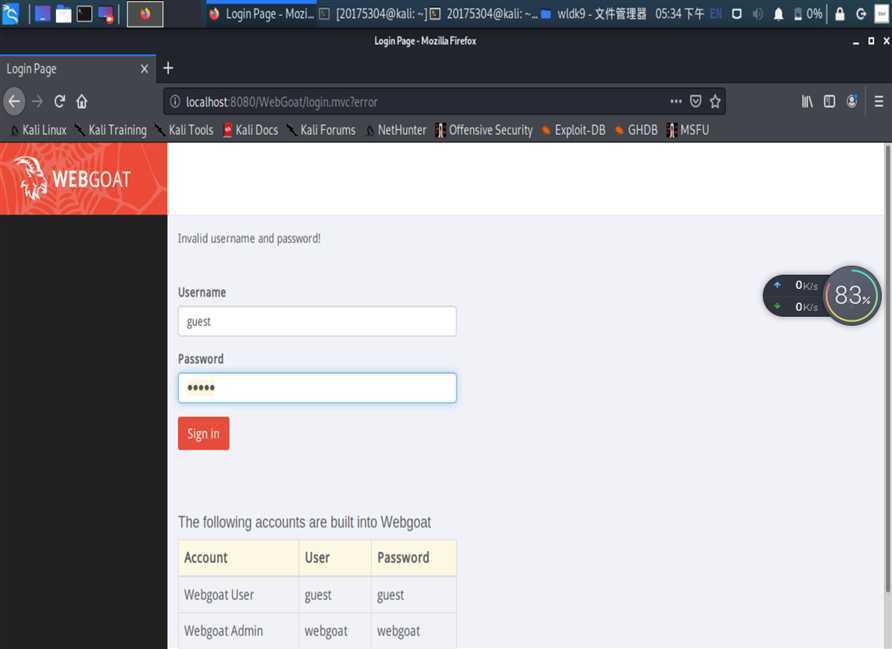Click the logout icon in top panel
This screenshot has width=892, height=649.
point(861,14)
